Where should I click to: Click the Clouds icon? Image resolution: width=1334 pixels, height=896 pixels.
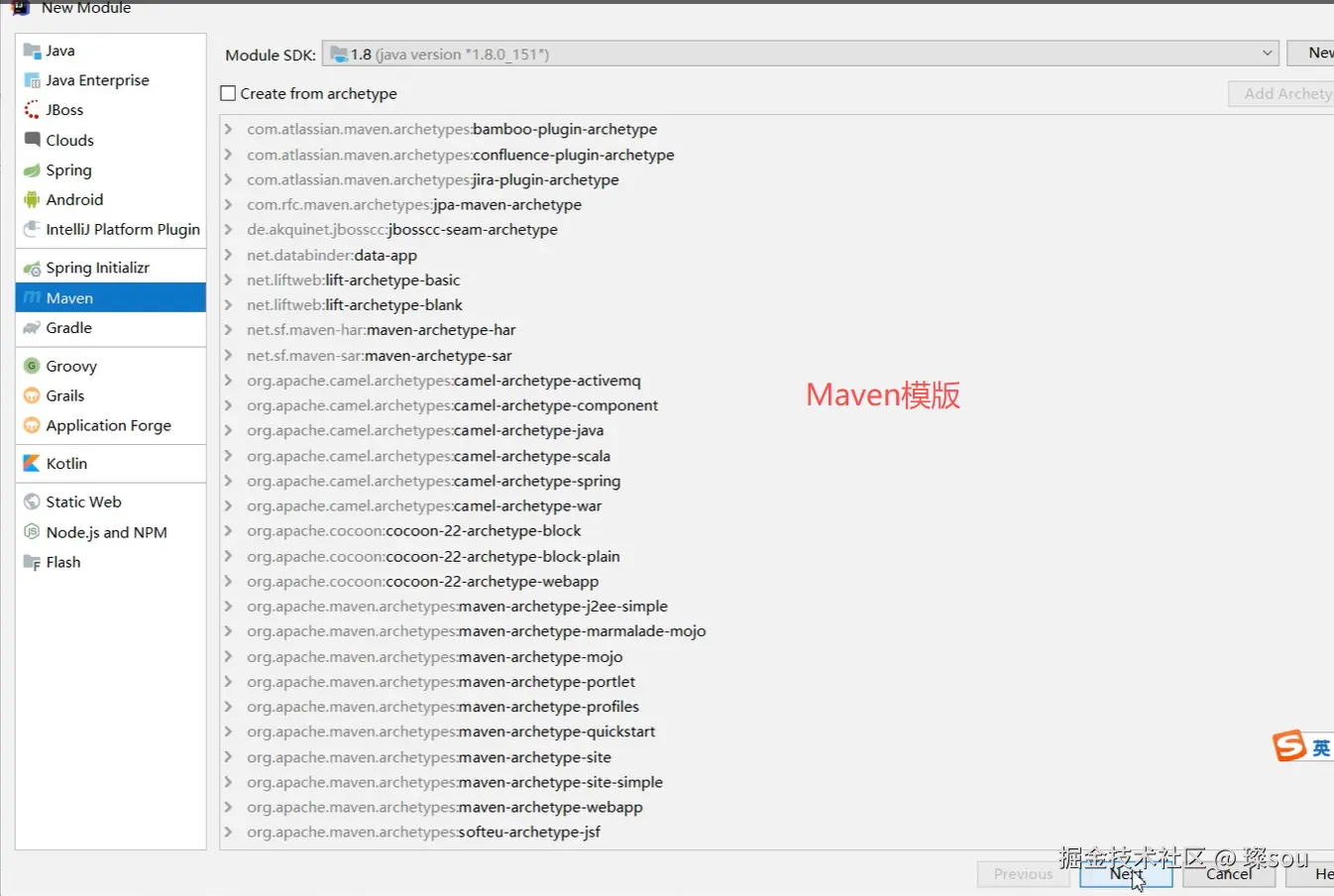point(32,140)
